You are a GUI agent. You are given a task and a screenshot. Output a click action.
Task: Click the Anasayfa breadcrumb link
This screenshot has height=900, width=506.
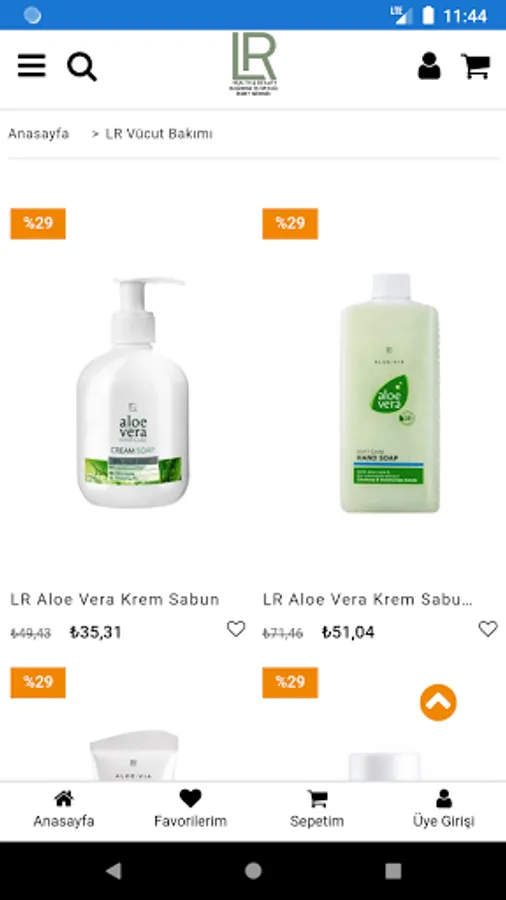tap(38, 134)
